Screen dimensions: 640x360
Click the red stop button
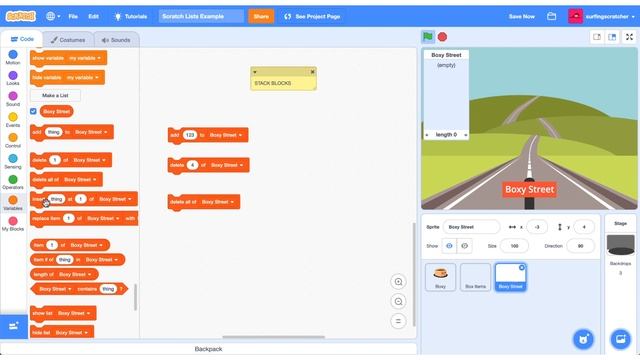click(x=442, y=37)
